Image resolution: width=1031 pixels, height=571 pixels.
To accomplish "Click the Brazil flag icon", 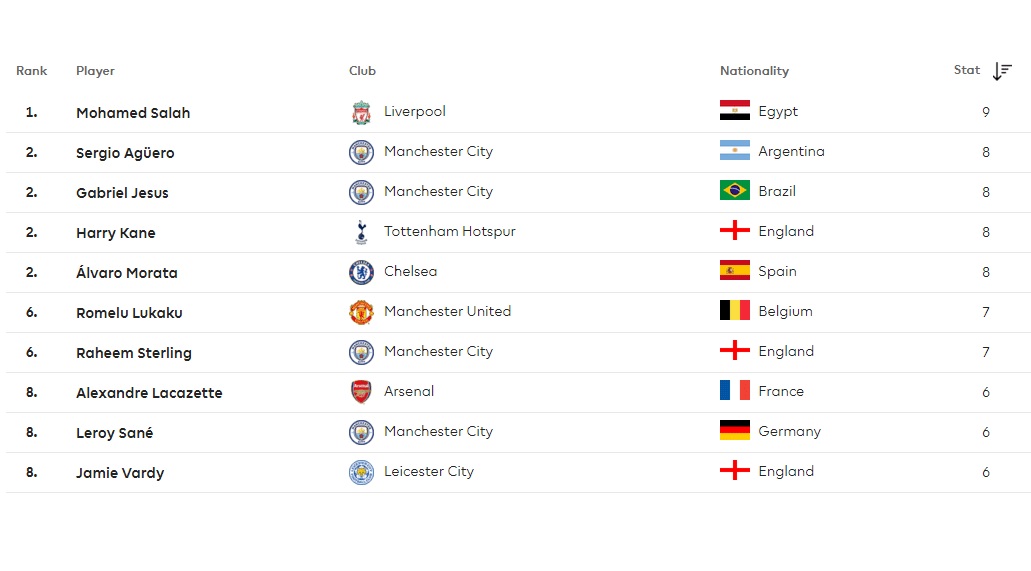I will [735, 191].
